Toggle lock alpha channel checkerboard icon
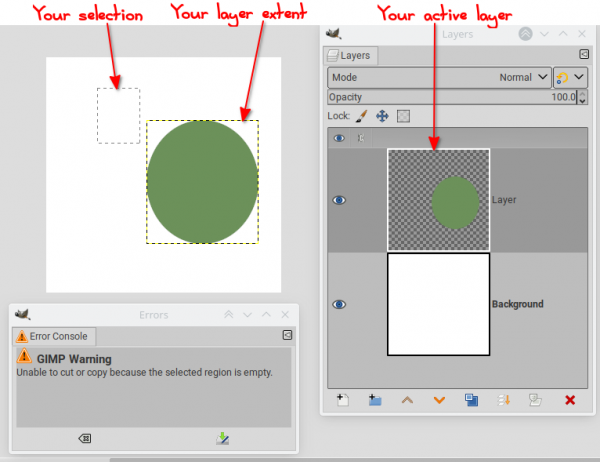The width and height of the screenshot is (600, 462). tap(403, 116)
